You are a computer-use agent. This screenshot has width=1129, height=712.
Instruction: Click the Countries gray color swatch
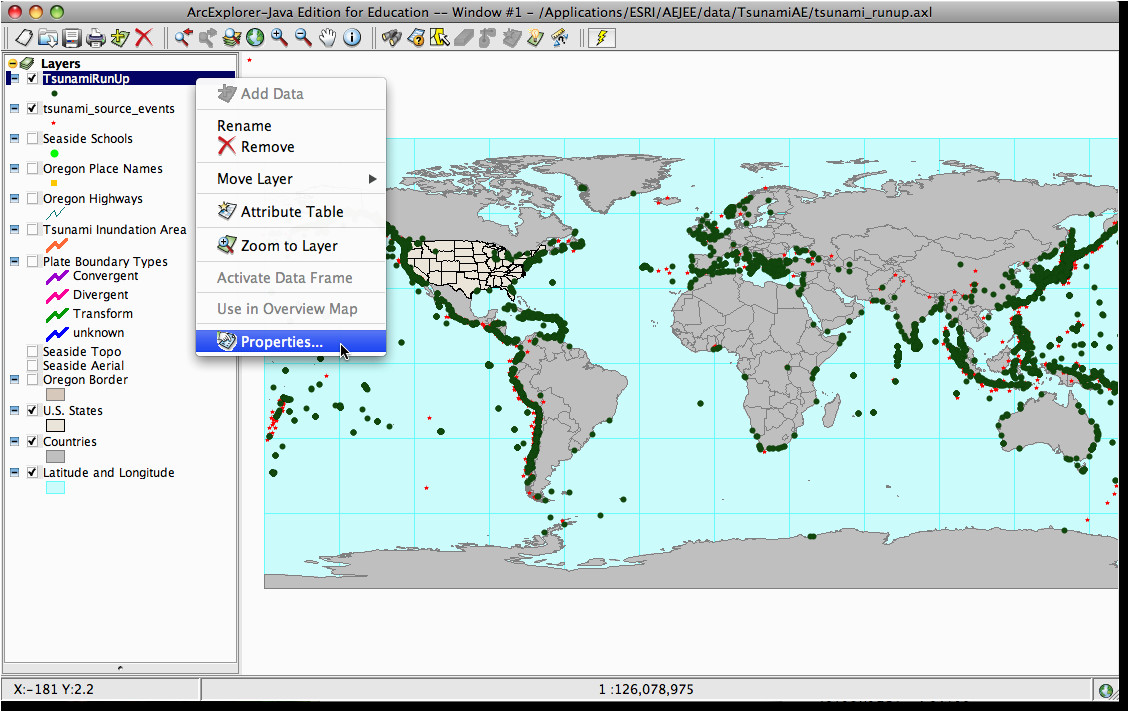[55, 456]
